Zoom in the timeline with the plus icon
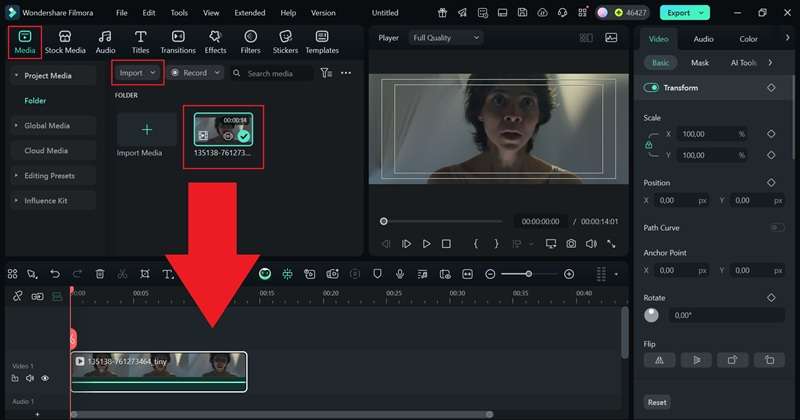 (569, 274)
